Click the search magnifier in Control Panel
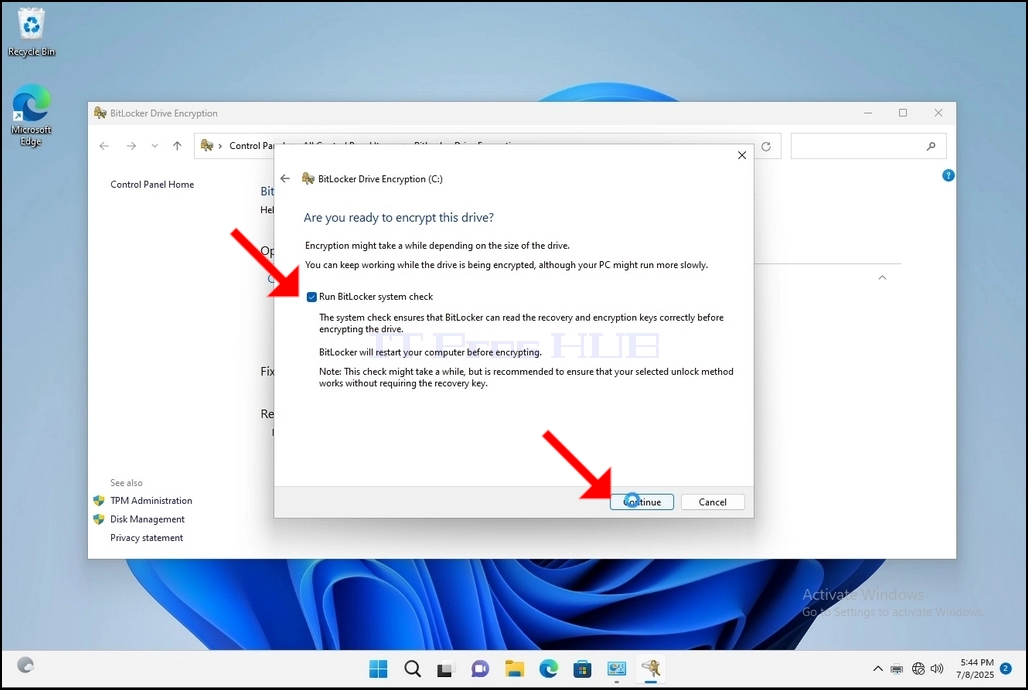The width and height of the screenshot is (1028, 690). 931,146
